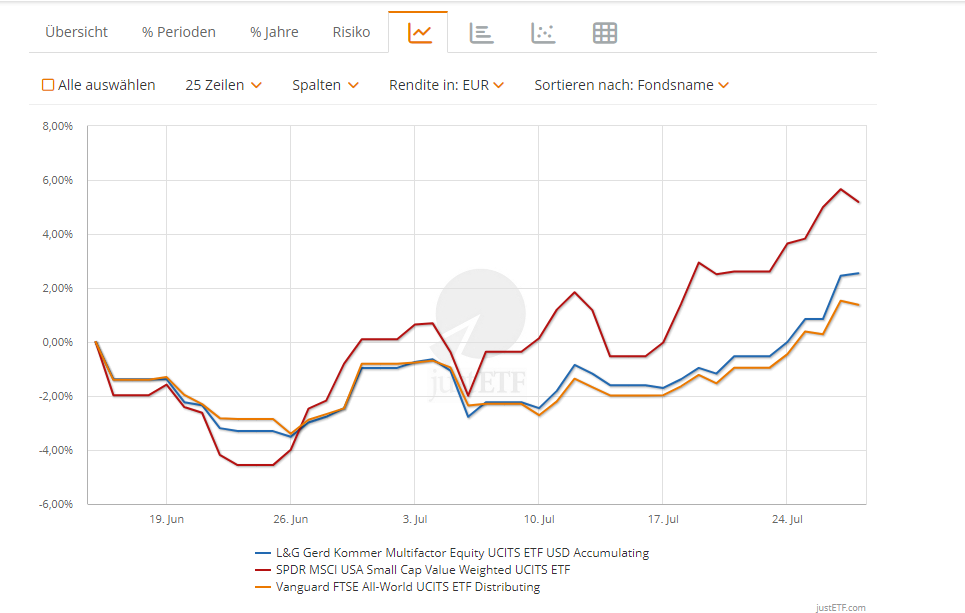Click the justETF.com credit link
This screenshot has height=613, width=965.
pos(840,607)
